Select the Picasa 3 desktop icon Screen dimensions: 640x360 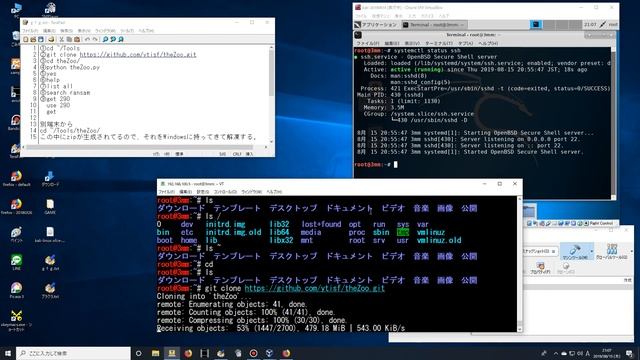[x=16, y=290]
